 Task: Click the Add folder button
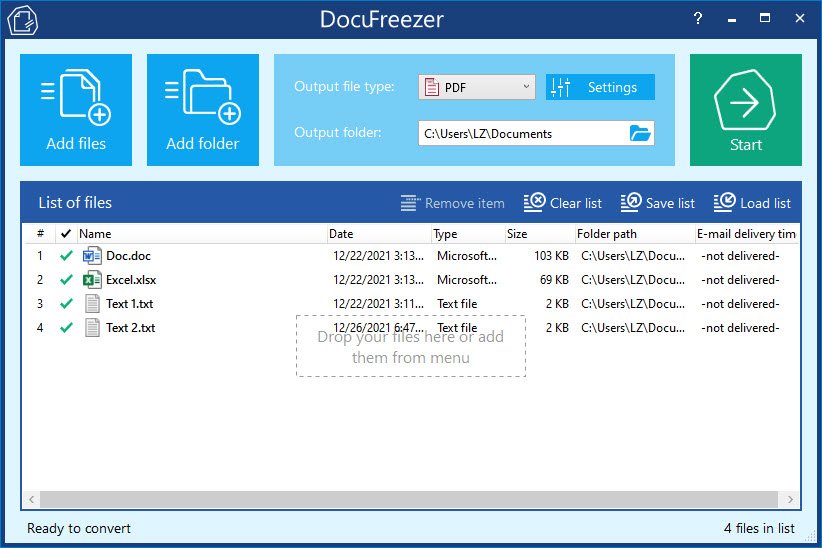[x=203, y=110]
